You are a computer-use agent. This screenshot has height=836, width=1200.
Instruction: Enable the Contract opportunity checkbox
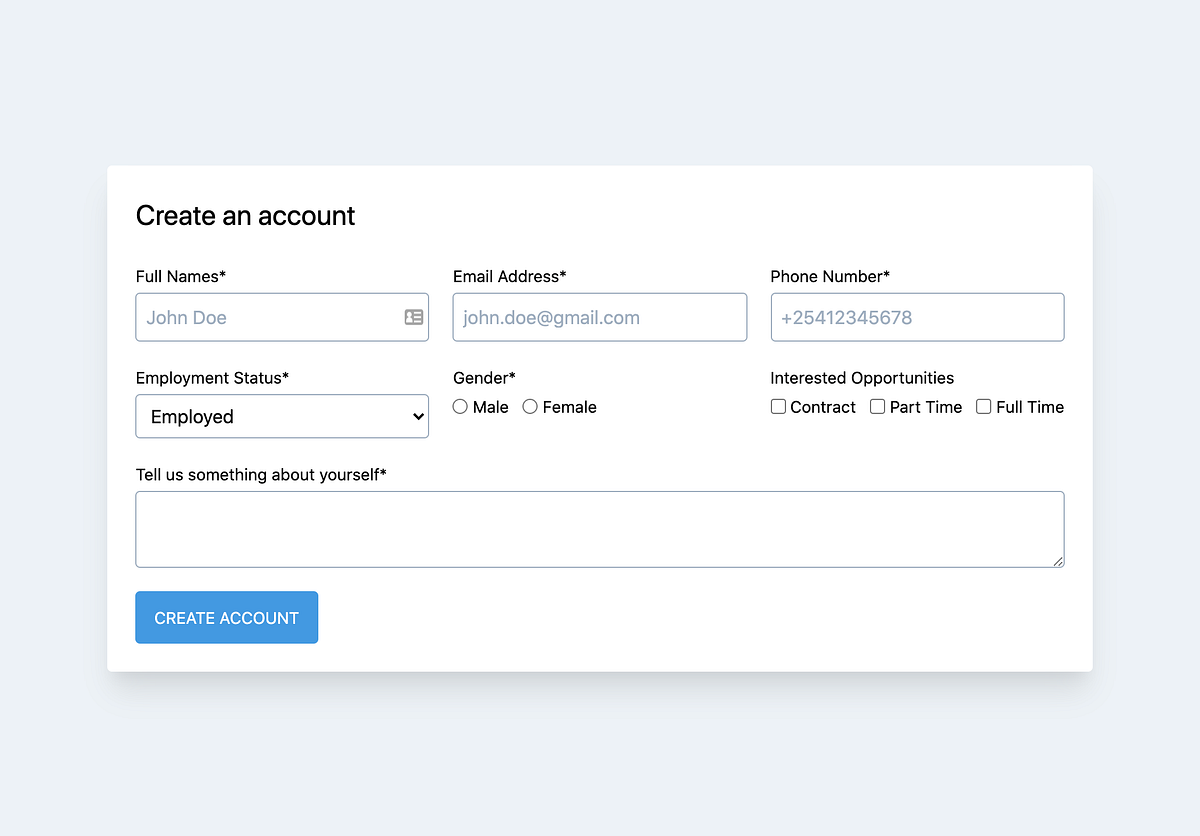[778, 406]
